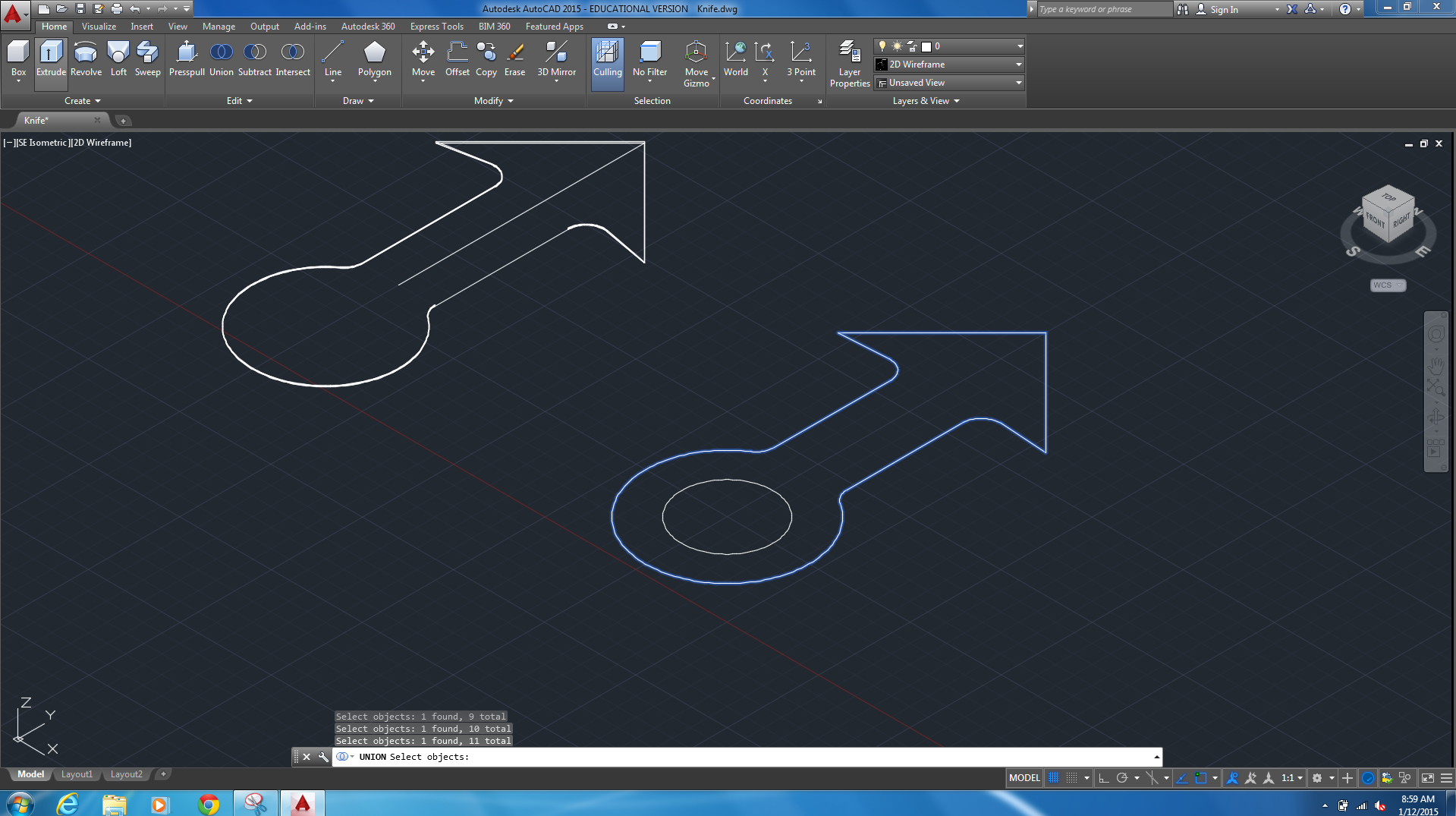Open the layer 0 dropdown list
The image size is (1456, 816).
(949, 46)
